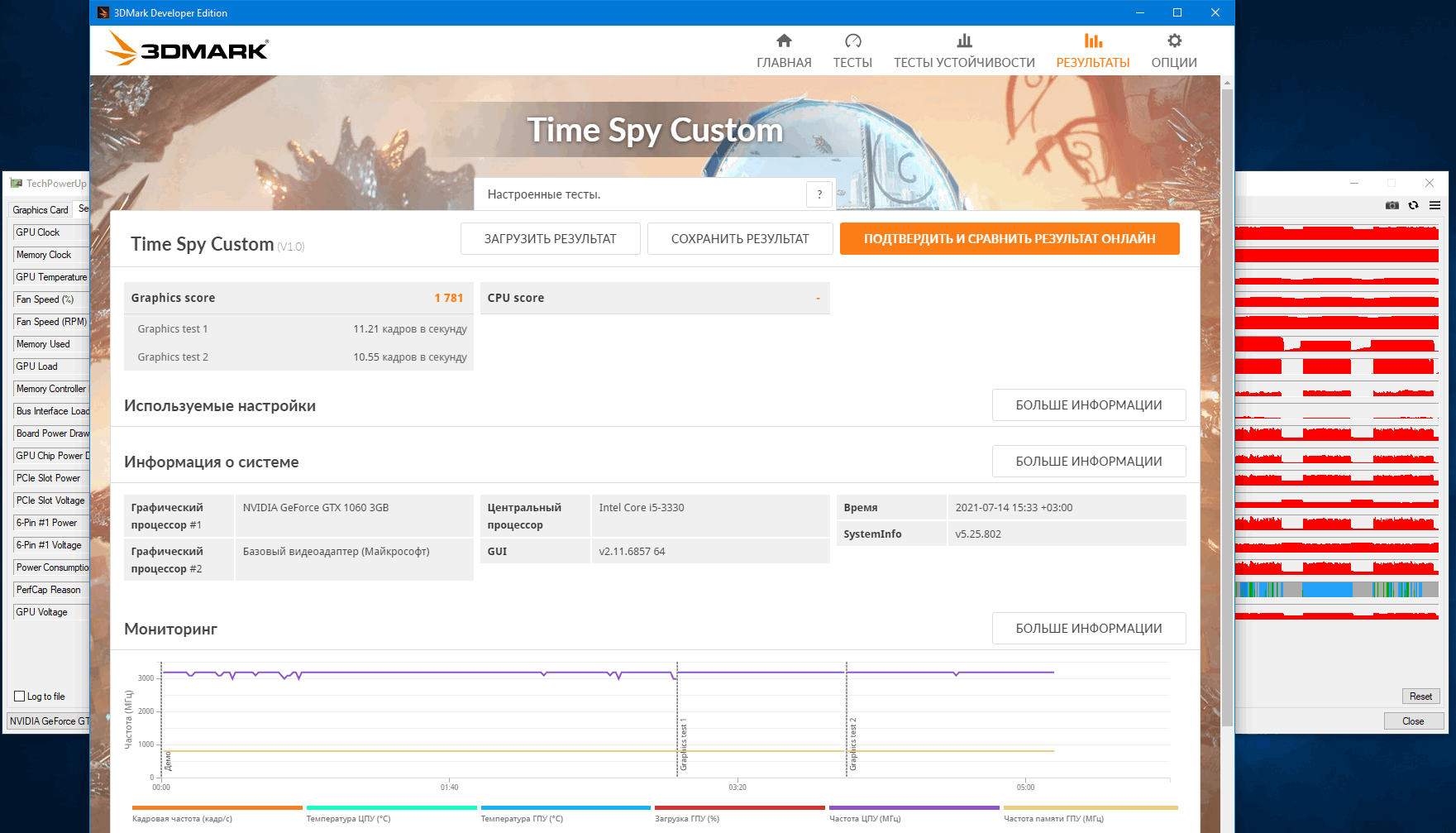Switch to GPU-Z Graphics Card tab
Screen dimensions: 1456x833
41,210
